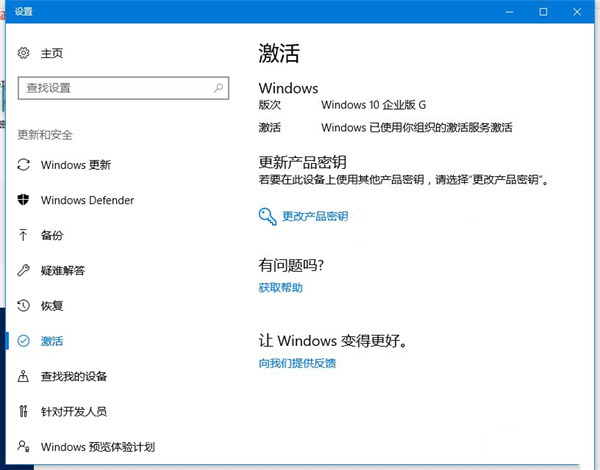600x470 pixels.
Task: Click the 疑难解答 wrench icon
Action: (24, 271)
